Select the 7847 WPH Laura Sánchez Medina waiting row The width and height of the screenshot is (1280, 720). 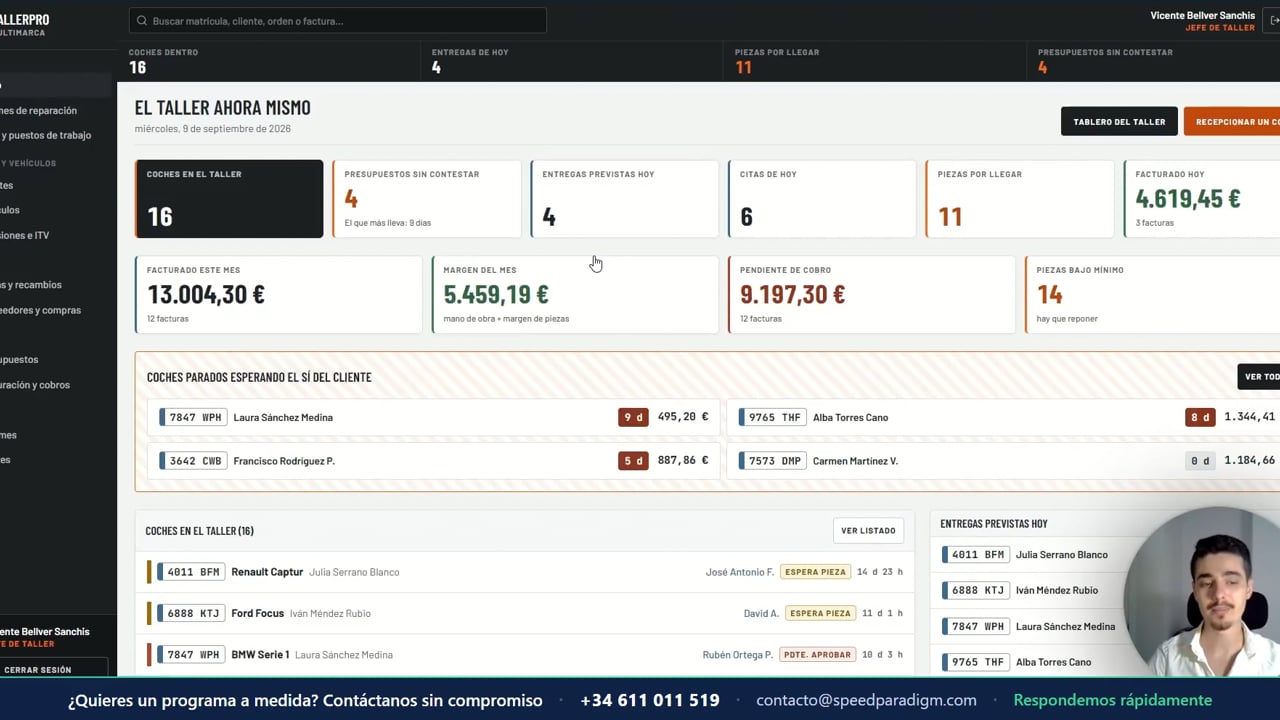click(433, 417)
